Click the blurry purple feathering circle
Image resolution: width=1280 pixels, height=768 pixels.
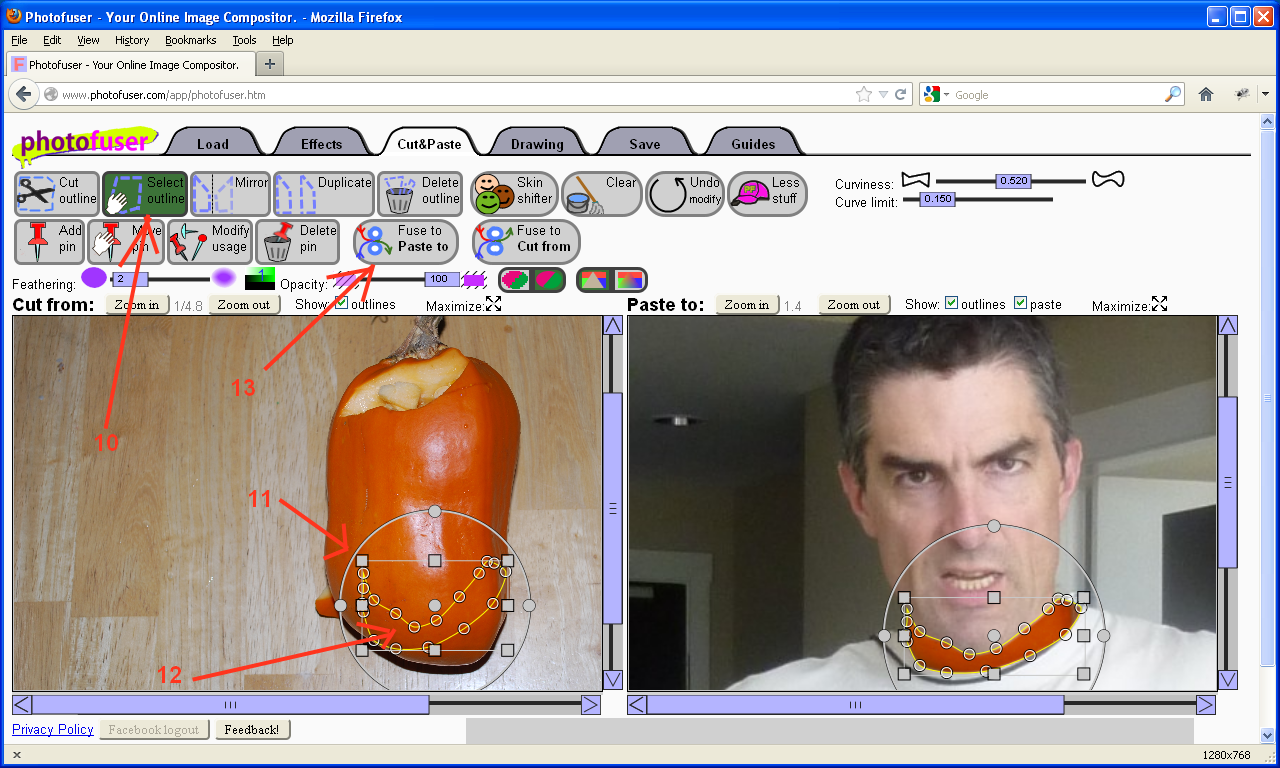tap(224, 278)
